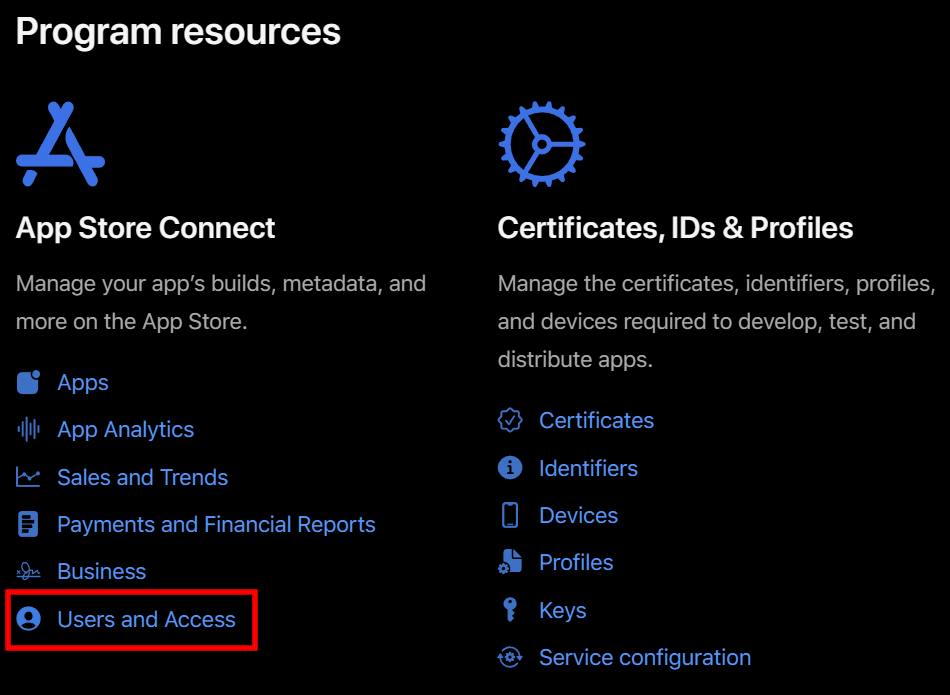The image size is (950, 695).
Task: Click the Business signature icon
Action: [x=28, y=571]
